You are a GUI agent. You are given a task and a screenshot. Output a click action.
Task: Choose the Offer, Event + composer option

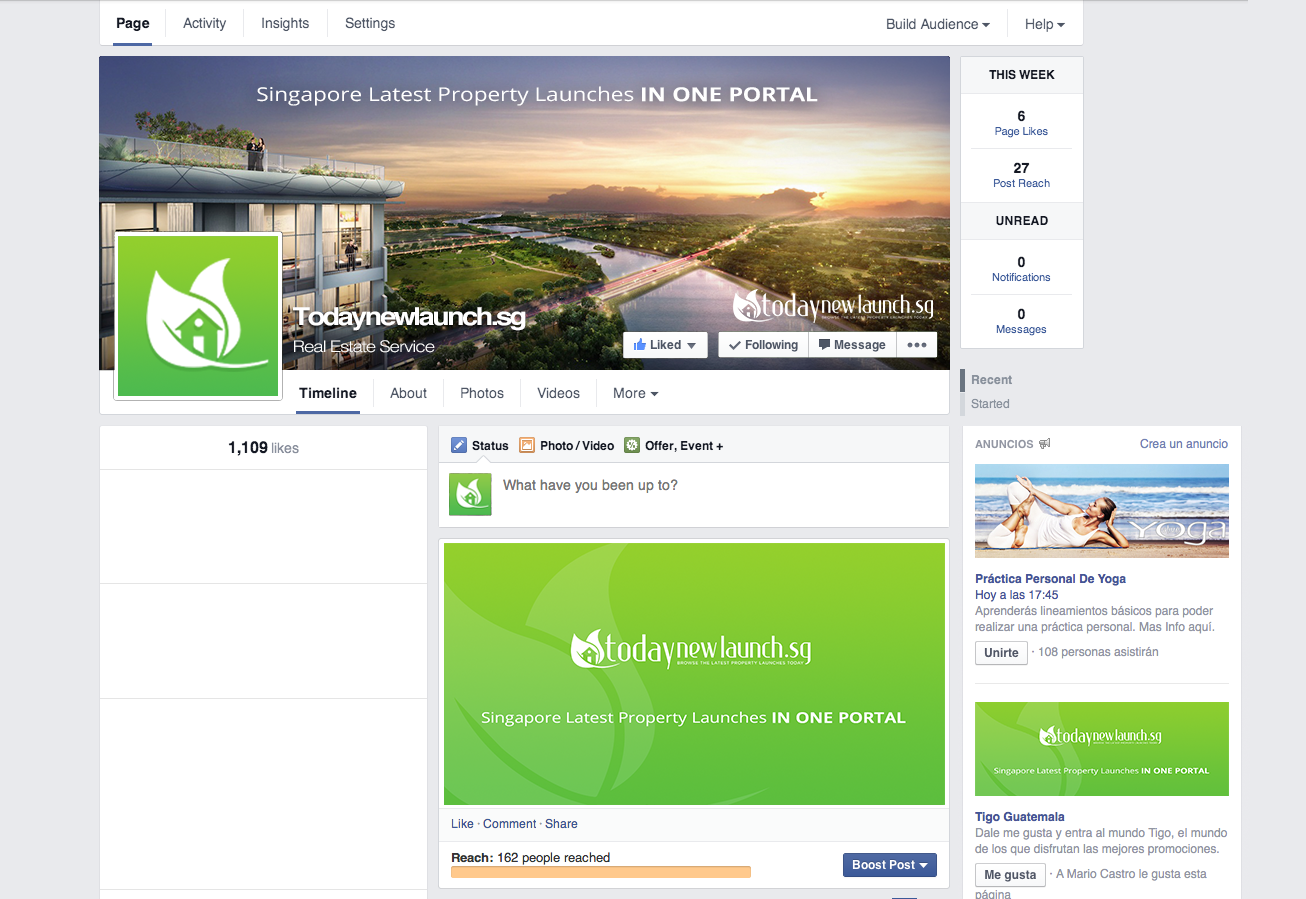(x=674, y=445)
